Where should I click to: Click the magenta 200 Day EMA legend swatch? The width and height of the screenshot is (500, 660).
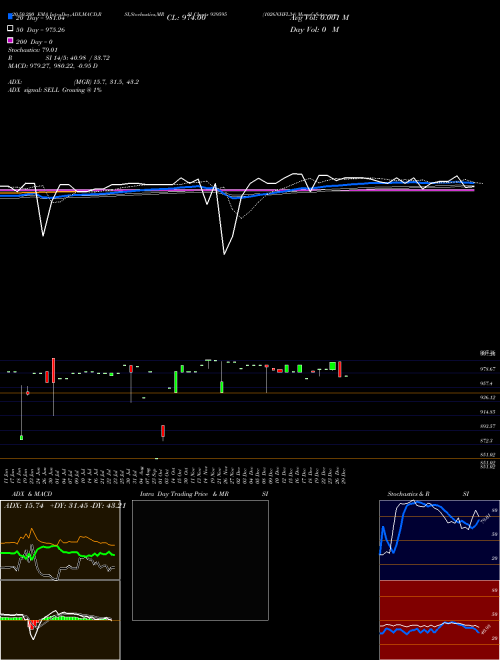(11, 40)
